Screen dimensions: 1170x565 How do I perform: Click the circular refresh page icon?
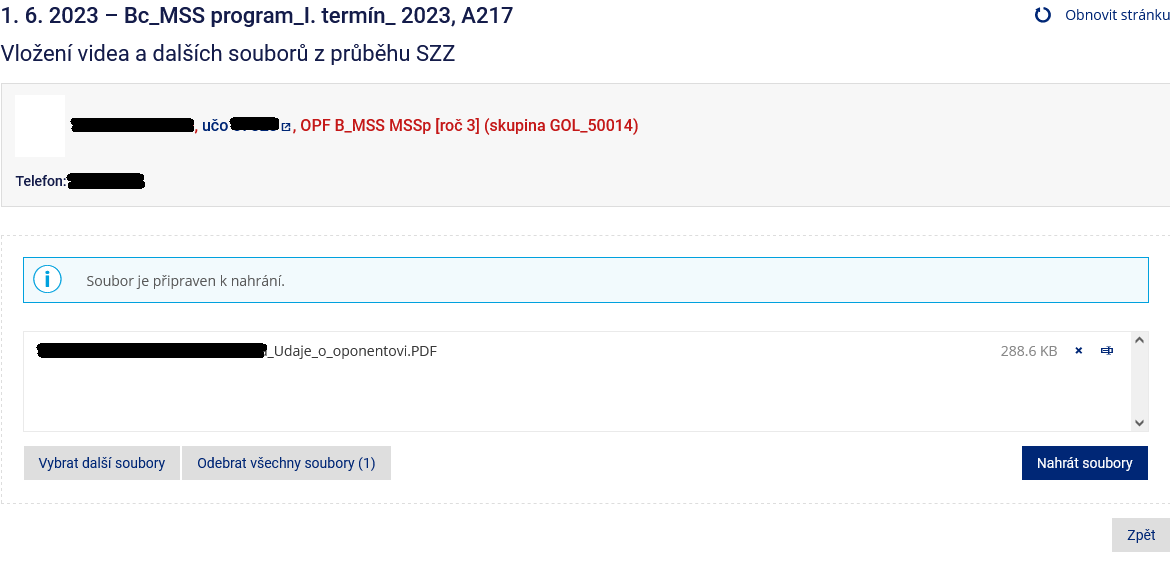(1043, 15)
